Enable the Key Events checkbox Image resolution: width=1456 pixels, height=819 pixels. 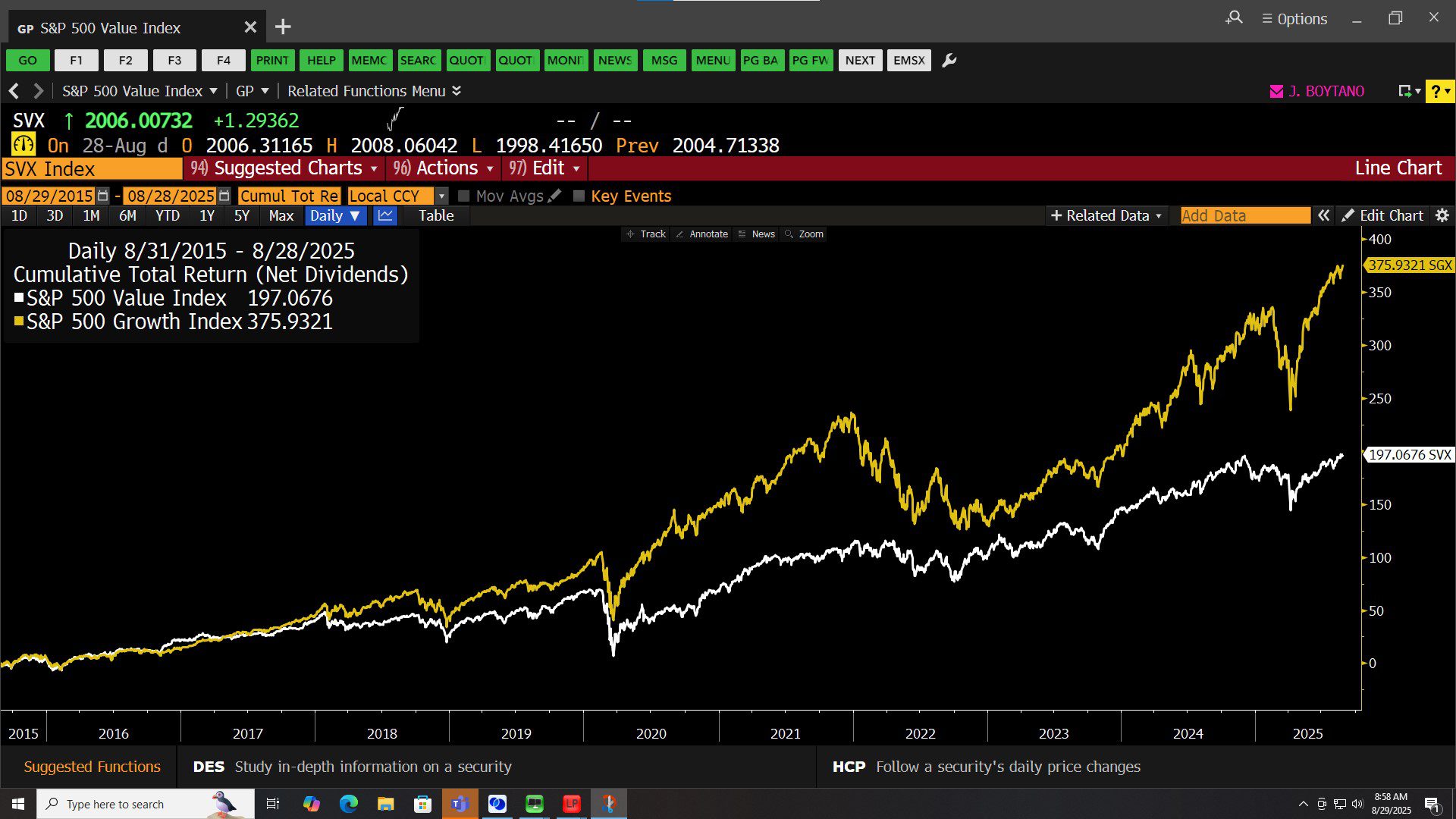tap(579, 196)
